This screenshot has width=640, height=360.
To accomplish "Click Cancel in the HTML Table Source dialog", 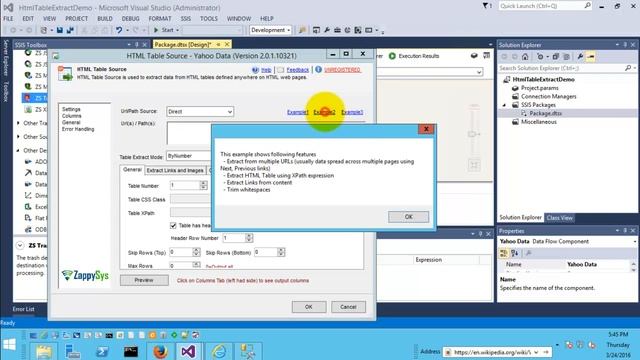I will 348,307.
